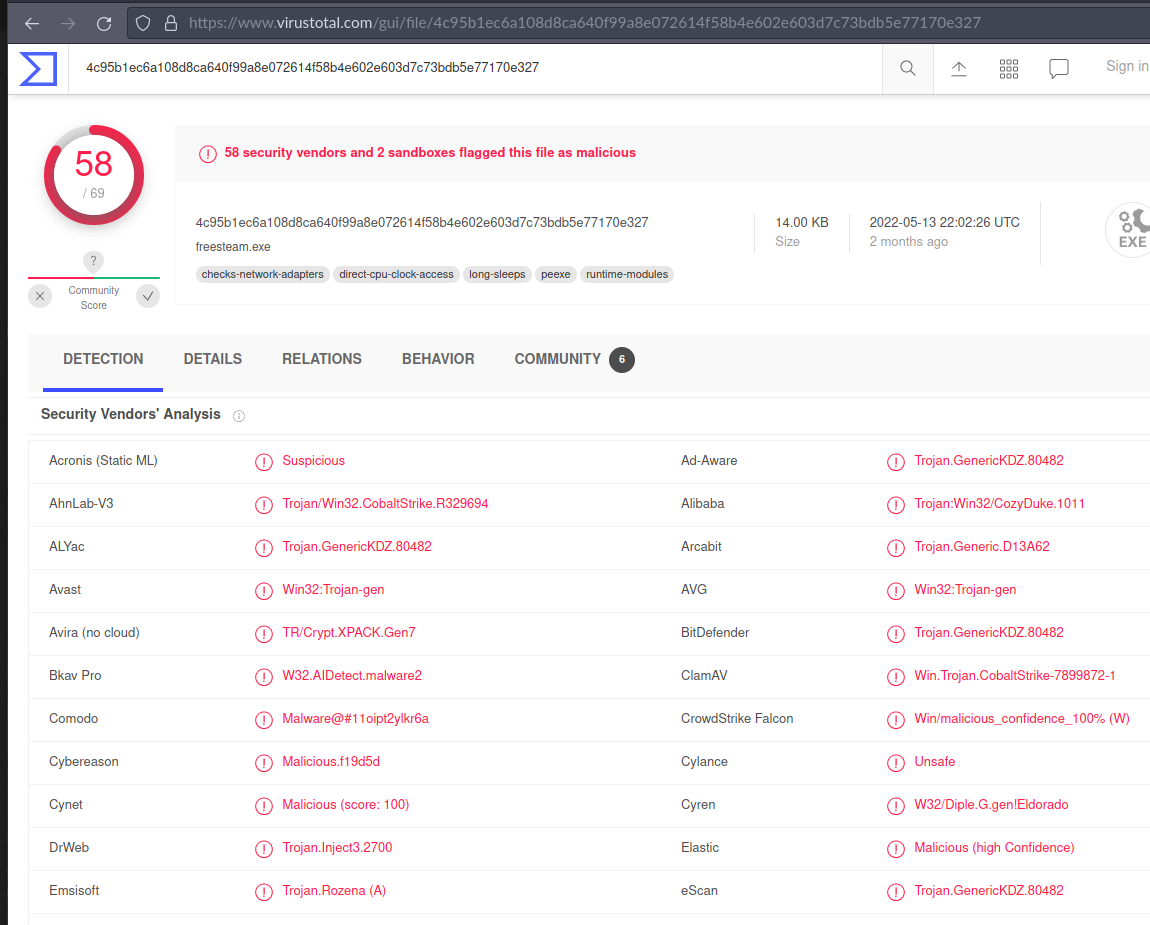Screen dimensions: 1150x925
Task: Click warning icon on AhnLab-V3 row
Action: 263,505
